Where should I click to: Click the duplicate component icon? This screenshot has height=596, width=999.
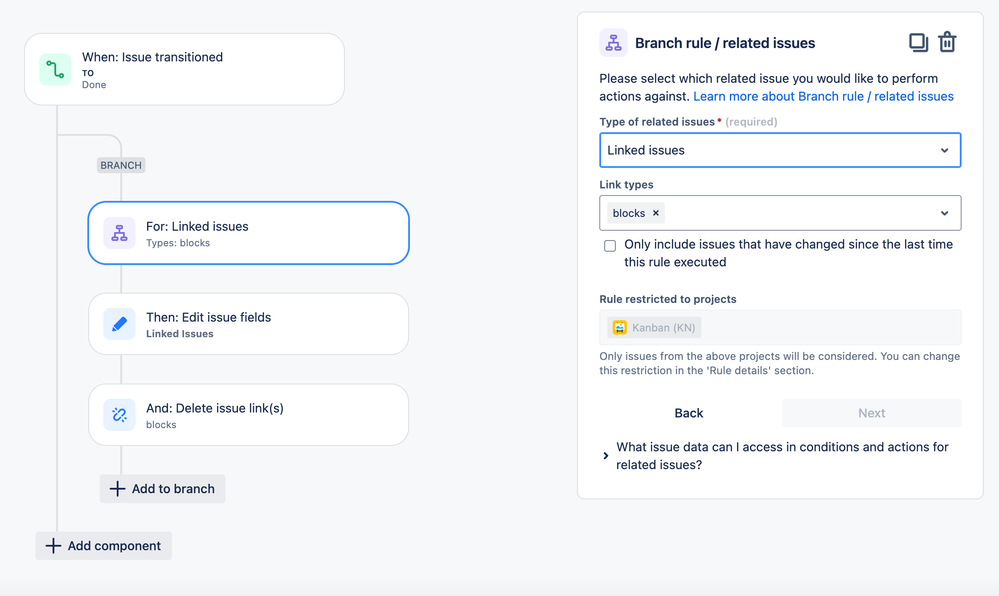click(x=918, y=43)
